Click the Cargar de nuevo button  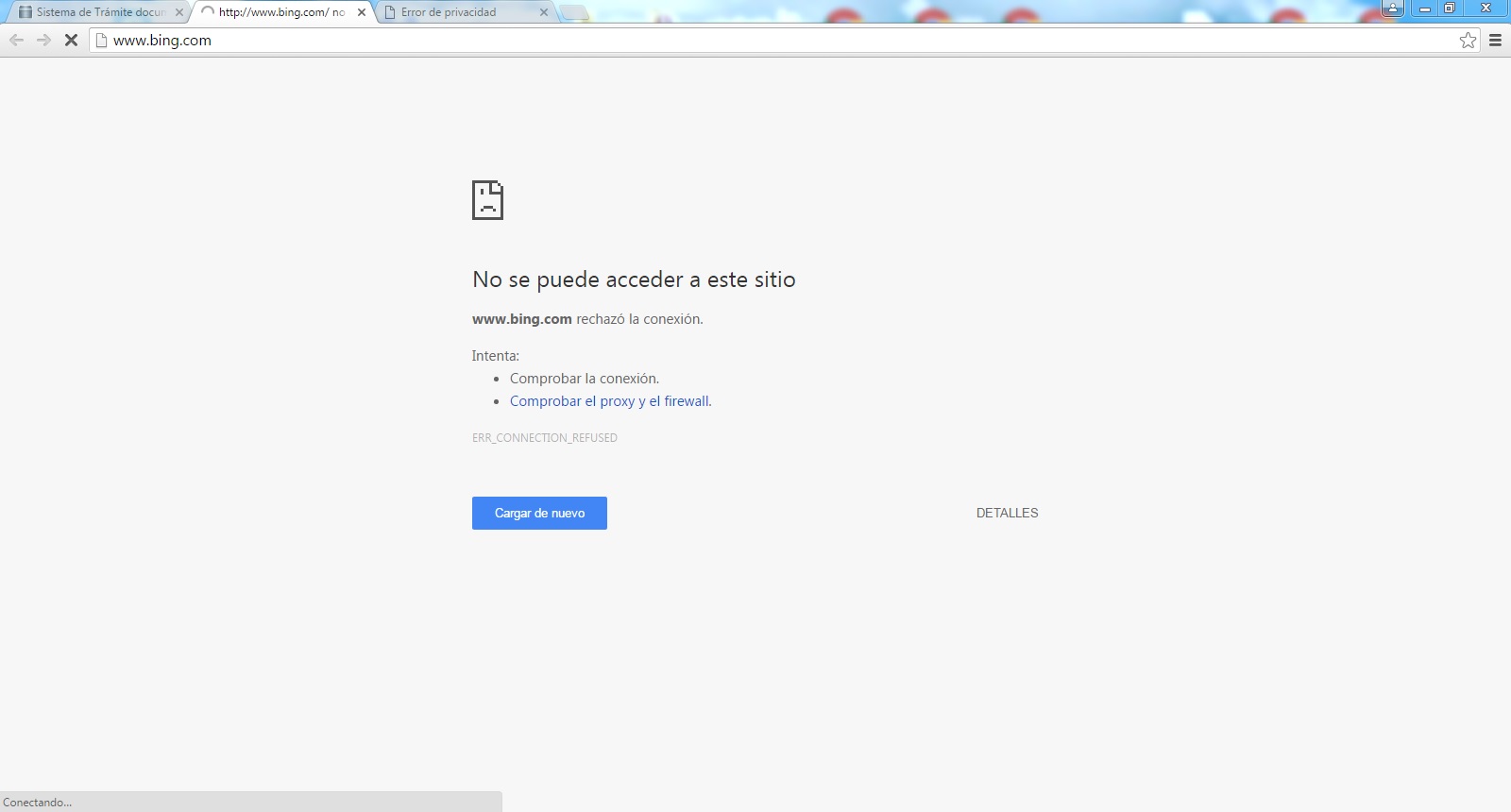point(539,513)
